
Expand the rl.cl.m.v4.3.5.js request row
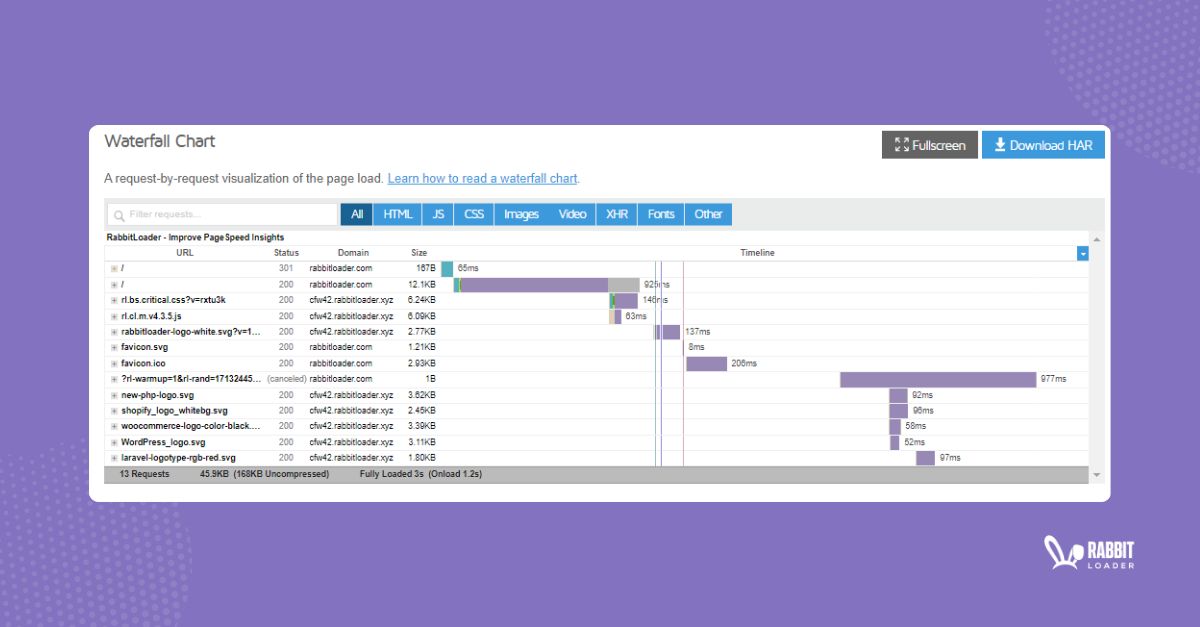(113, 315)
